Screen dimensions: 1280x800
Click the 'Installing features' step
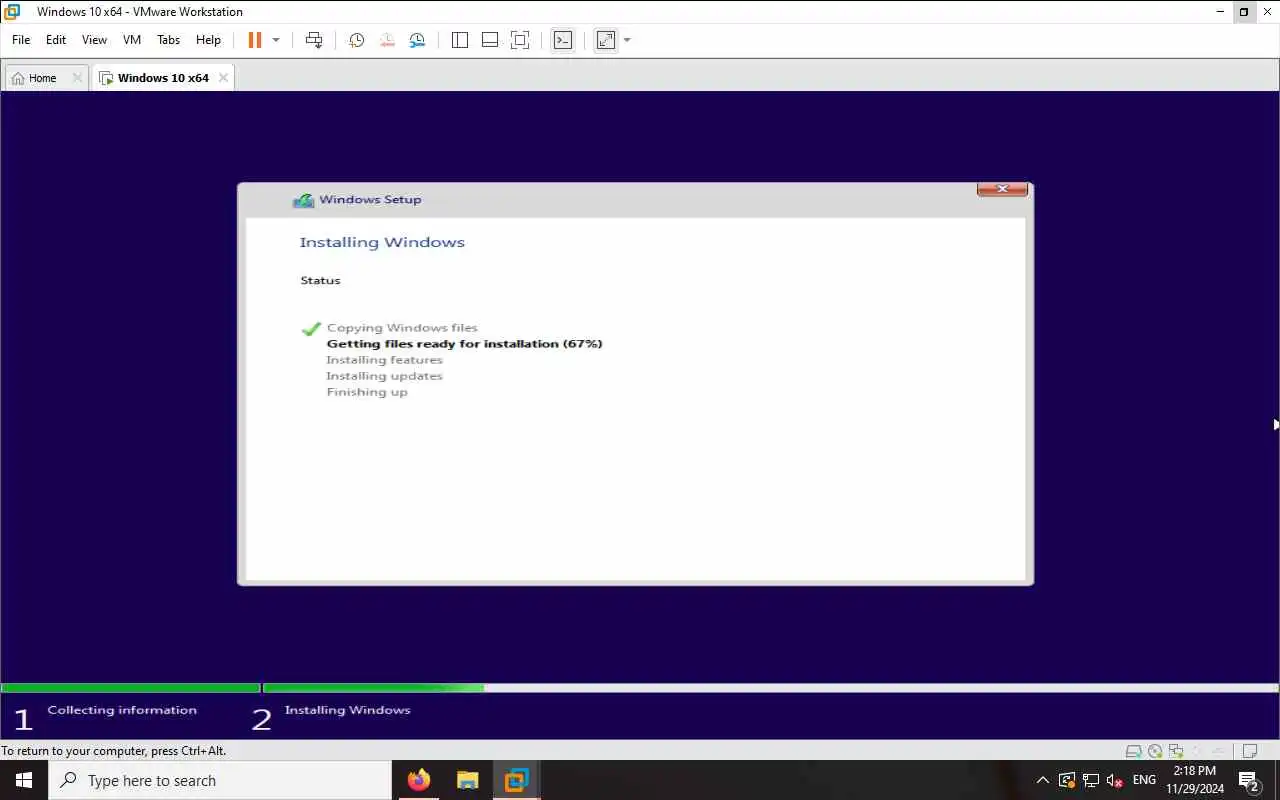384,360
